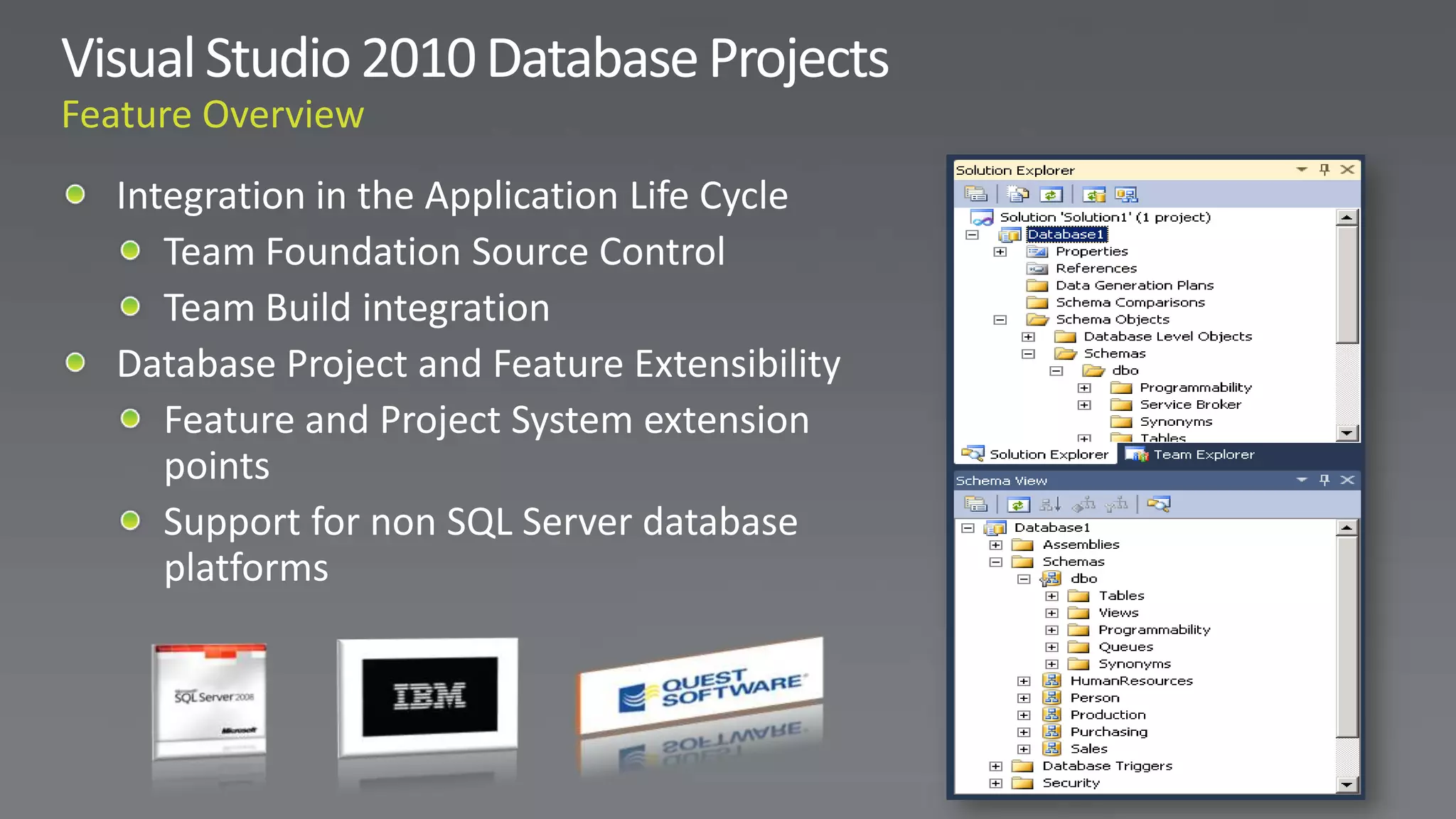Click Solution Explorer scrollbar down arrow

1347,432
